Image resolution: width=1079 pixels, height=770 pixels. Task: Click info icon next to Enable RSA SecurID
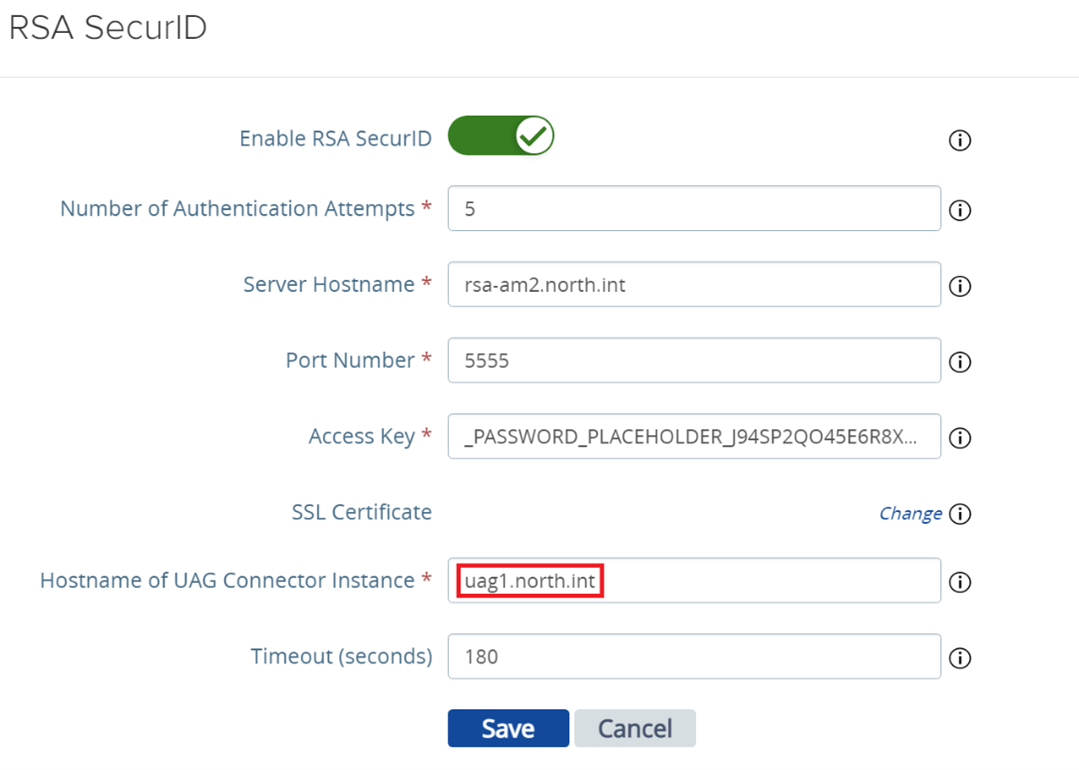pos(959,140)
